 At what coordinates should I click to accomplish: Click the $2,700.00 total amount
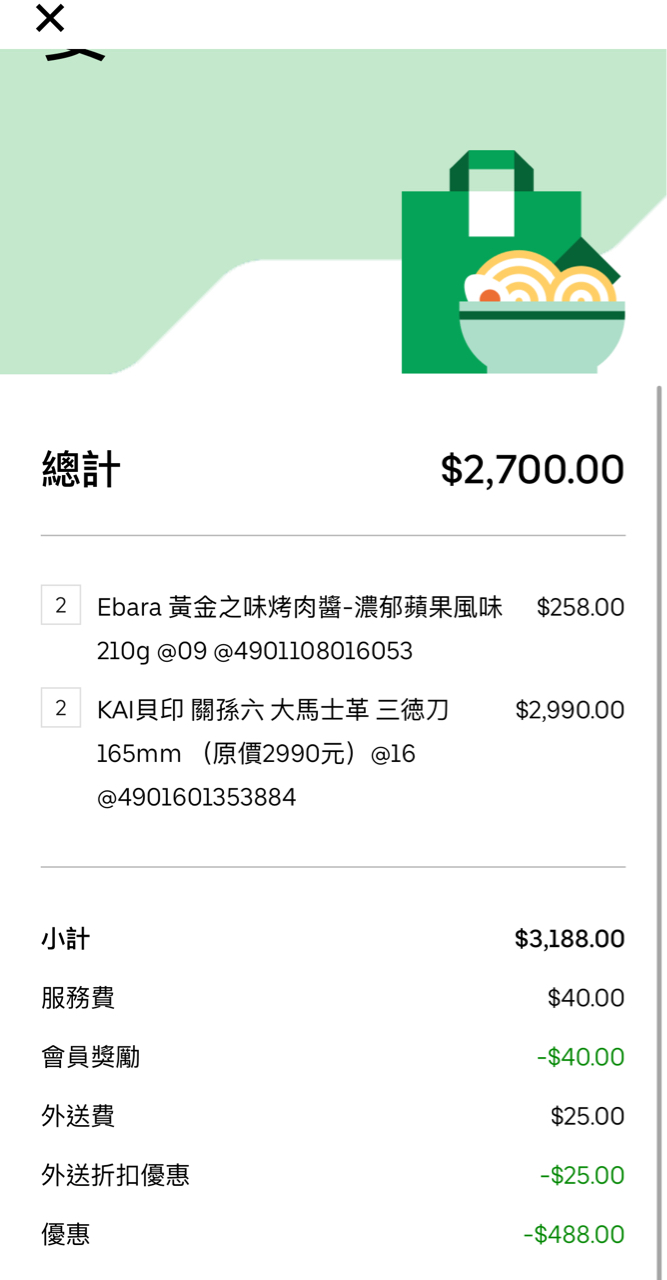point(532,469)
